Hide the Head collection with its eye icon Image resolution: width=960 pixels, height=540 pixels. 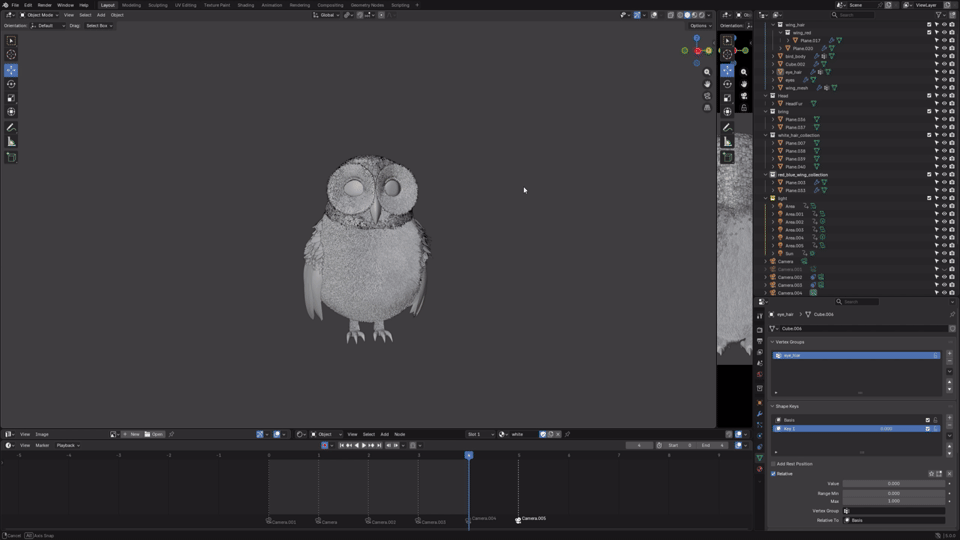pyautogui.click(x=944, y=96)
